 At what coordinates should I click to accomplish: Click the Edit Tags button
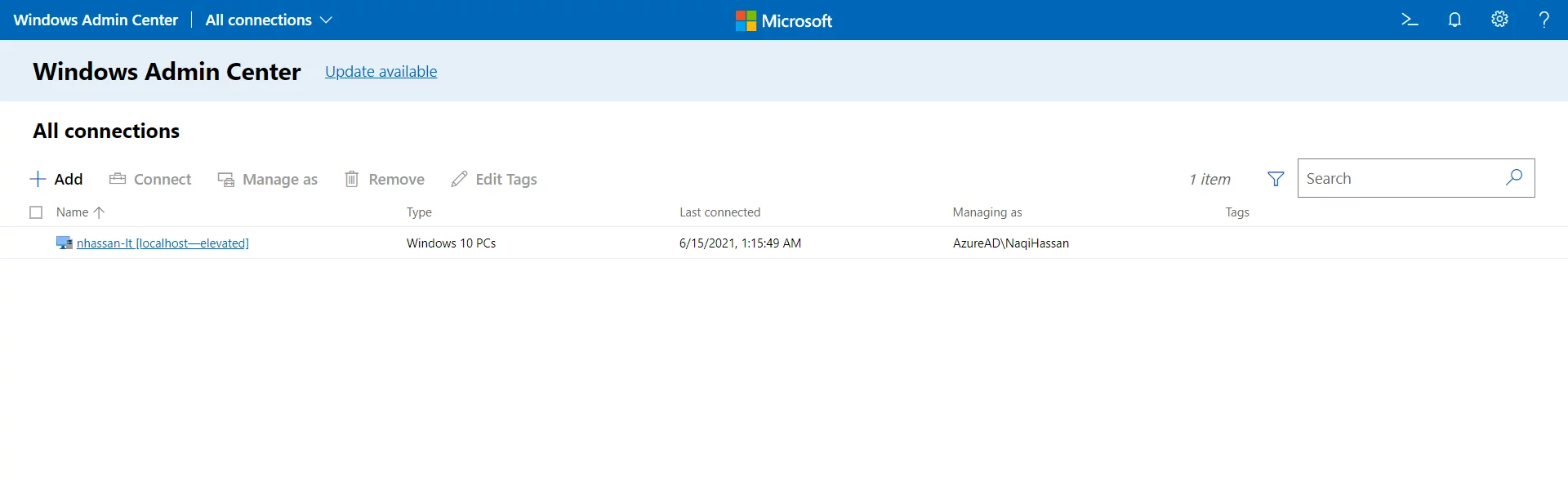pos(494,179)
